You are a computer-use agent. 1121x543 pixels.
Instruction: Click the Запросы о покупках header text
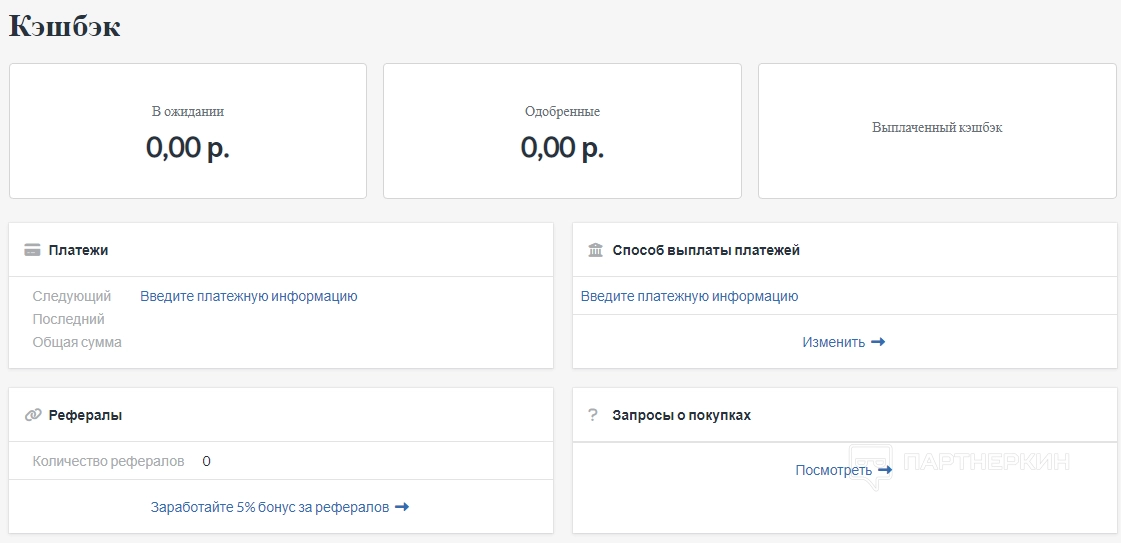(681, 415)
